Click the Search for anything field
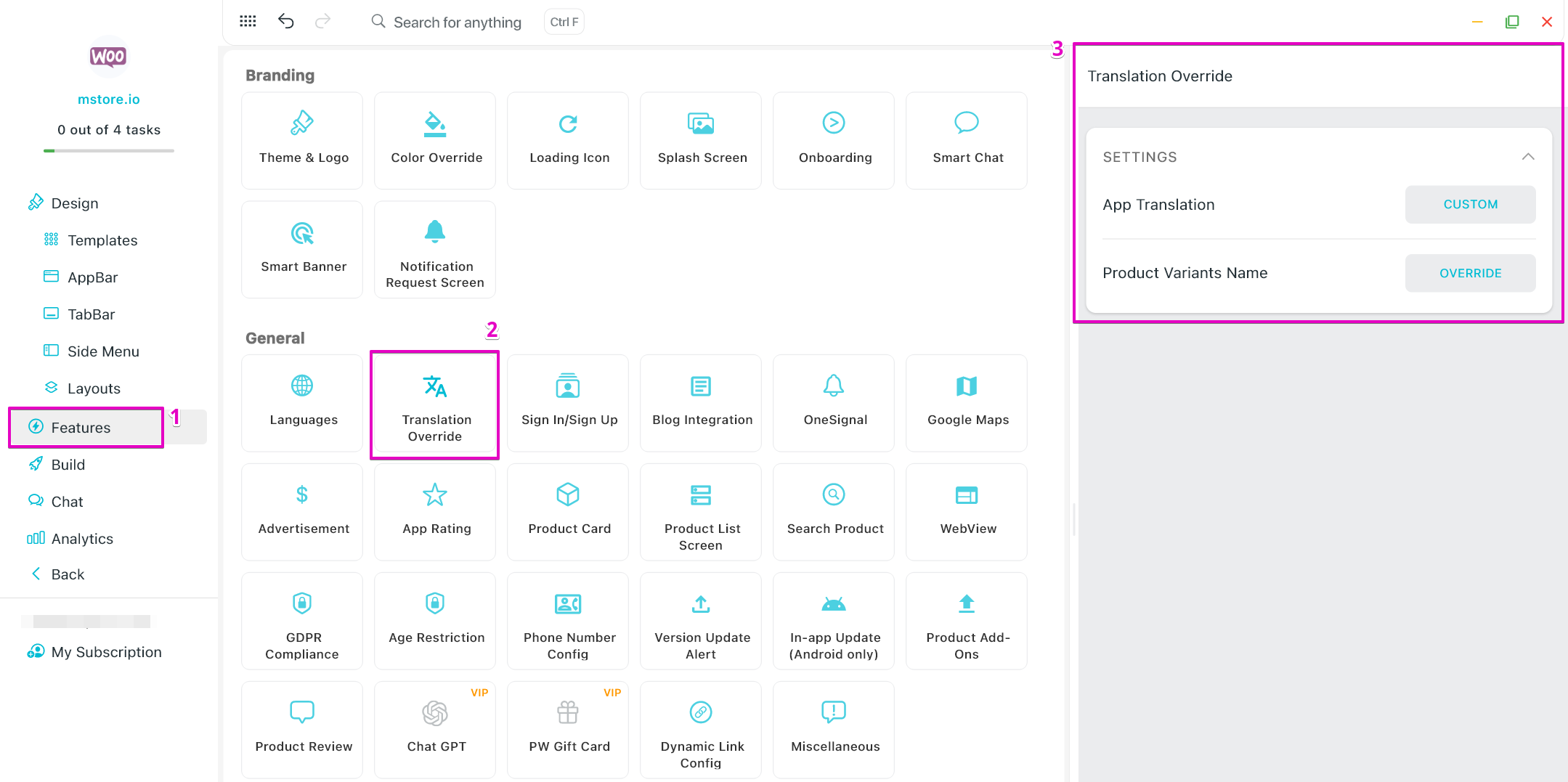 (457, 23)
